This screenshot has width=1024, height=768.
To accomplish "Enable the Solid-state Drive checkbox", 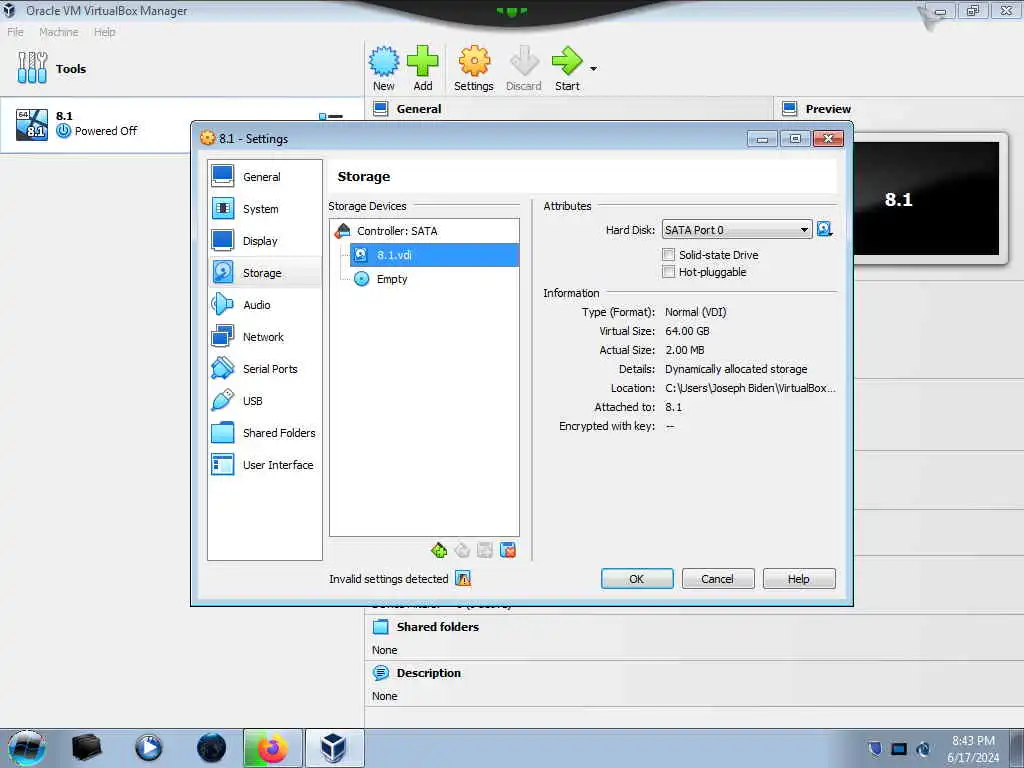I will tap(668, 255).
